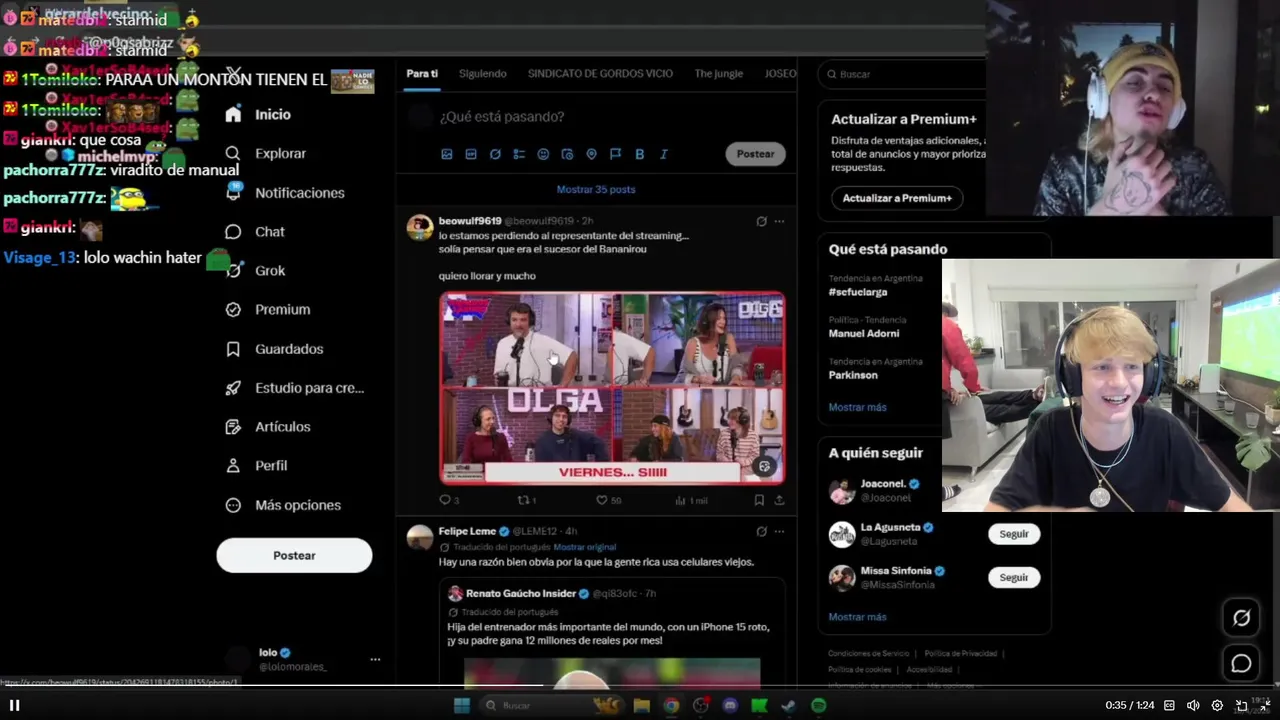Image resolution: width=1280 pixels, height=720 pixels.
Task: Seek on the video progress bar
Action: (x=640, y=686)
